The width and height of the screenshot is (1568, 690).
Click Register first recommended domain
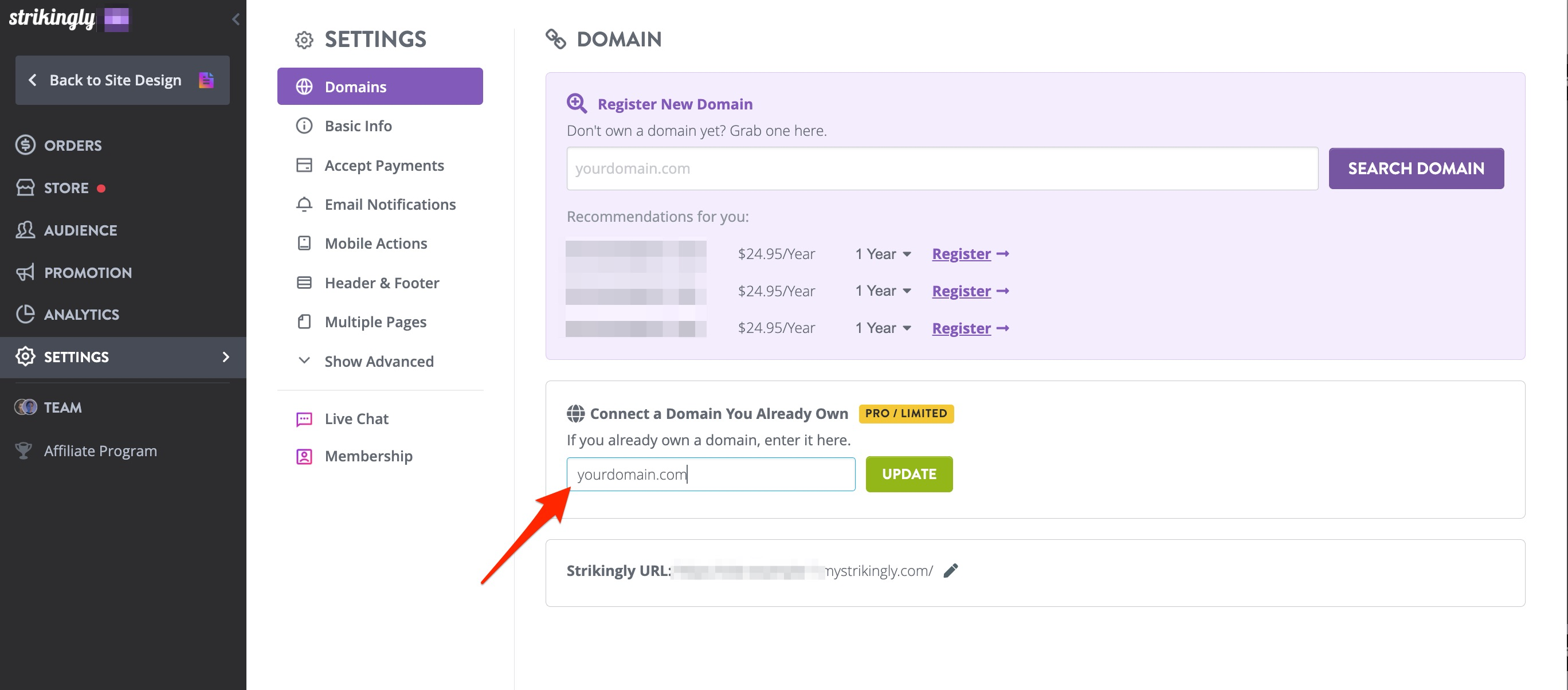961,253
